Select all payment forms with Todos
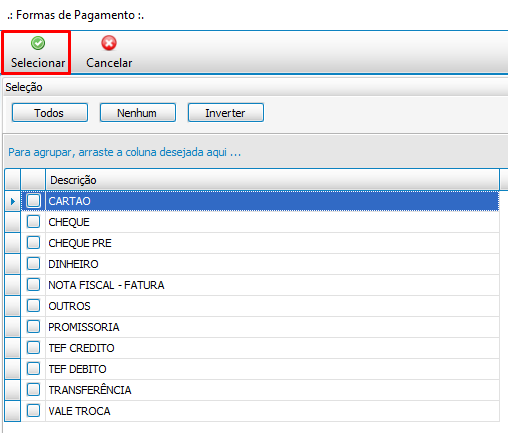Image resolution: width=508 pixels, height=433 pixels. (x=50, y=113)
